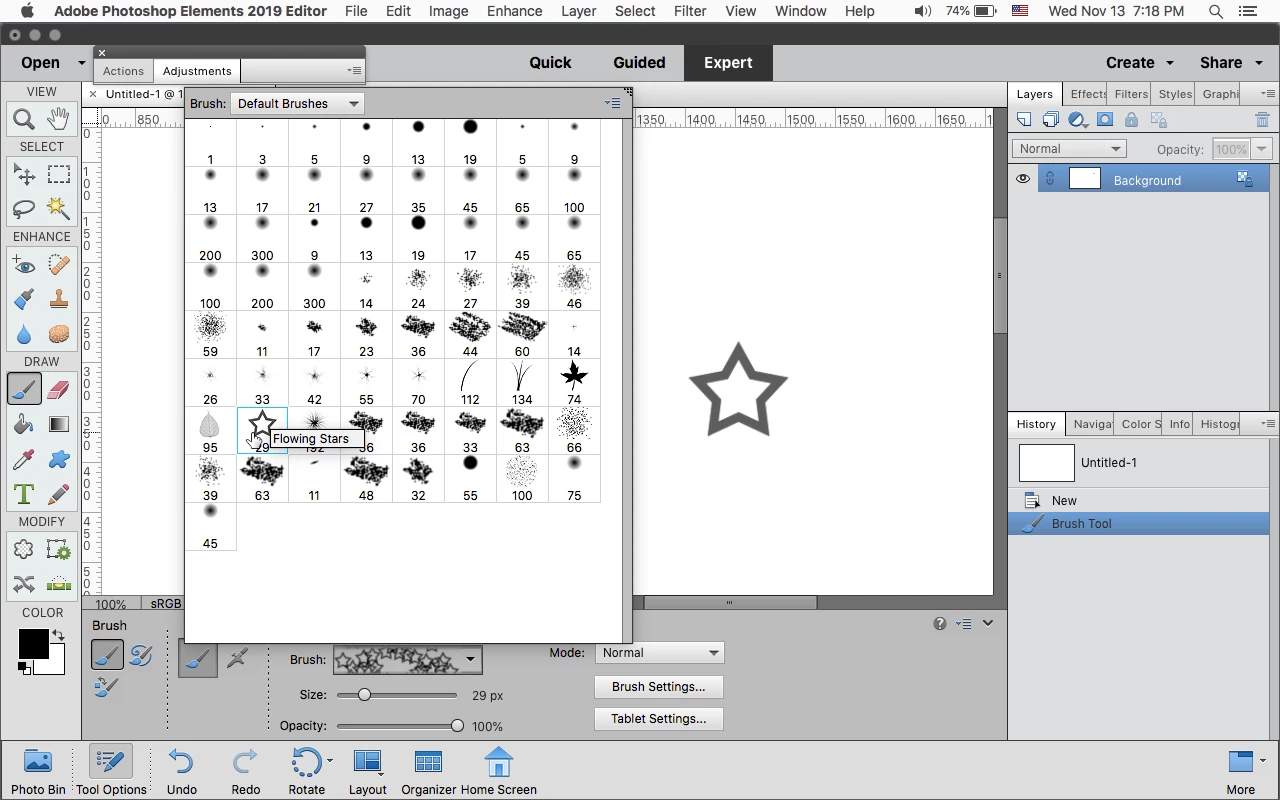Click the Brush Settings button
The width and height of the screenshot is (1280, 800).
[x=658, y=687]
